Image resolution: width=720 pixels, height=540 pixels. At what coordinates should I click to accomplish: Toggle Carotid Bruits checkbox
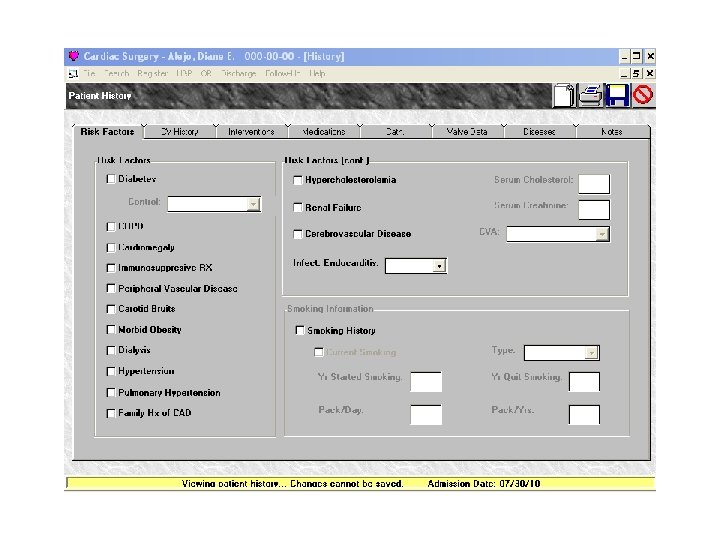click(x=111, y=309)
